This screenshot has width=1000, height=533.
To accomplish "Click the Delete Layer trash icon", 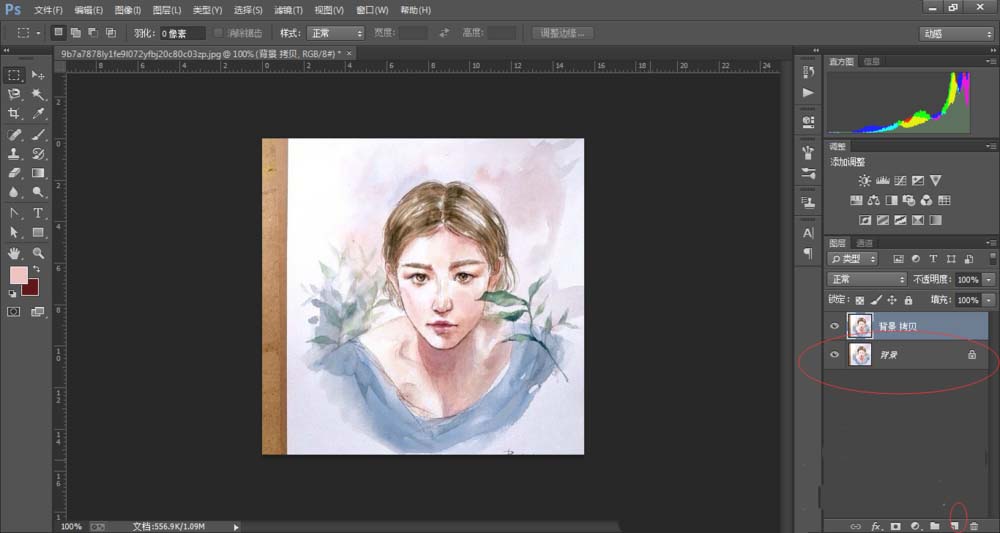I will 974,525.
